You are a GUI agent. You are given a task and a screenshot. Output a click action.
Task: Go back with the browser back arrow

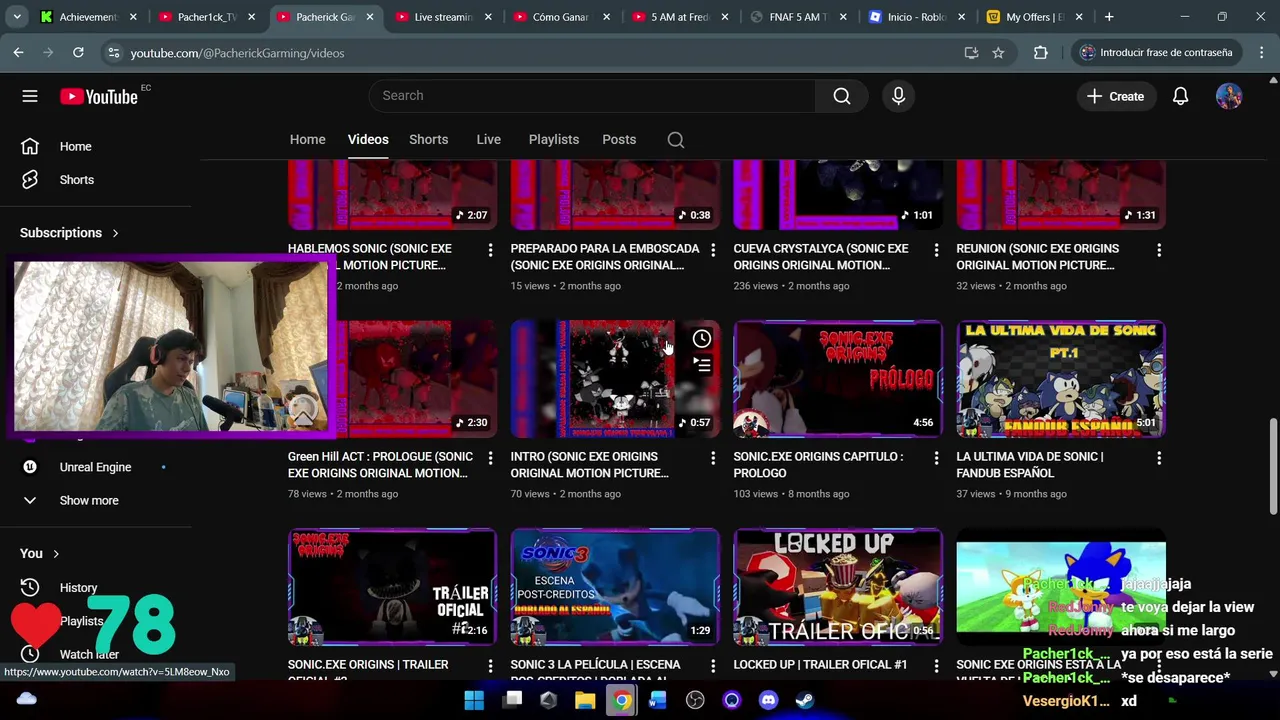coord(19,53)
